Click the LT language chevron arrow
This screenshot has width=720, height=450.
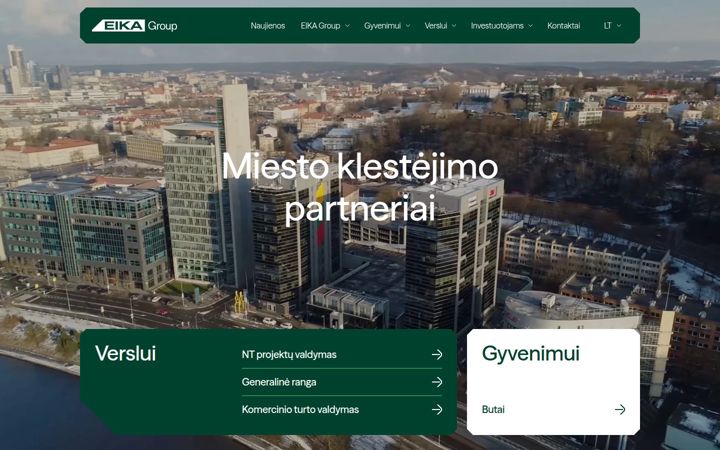pyautogui.click(x=619, y=26)
